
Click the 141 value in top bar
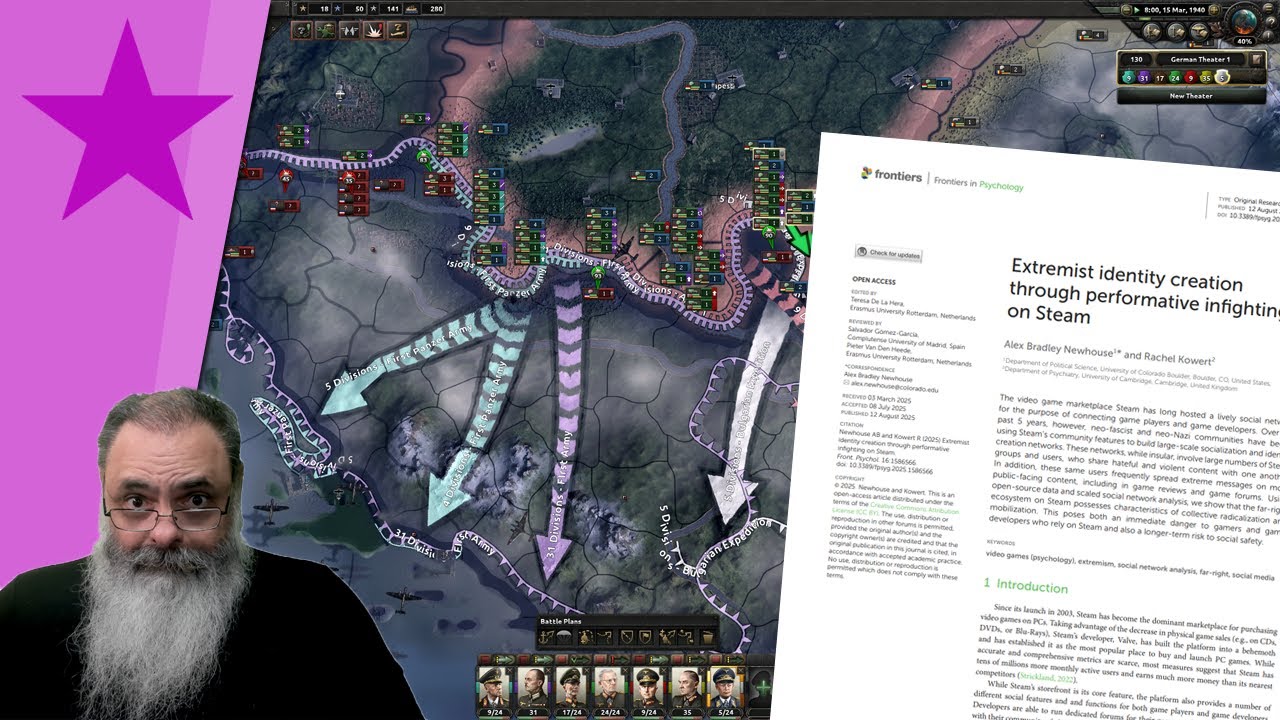[392, 9]
